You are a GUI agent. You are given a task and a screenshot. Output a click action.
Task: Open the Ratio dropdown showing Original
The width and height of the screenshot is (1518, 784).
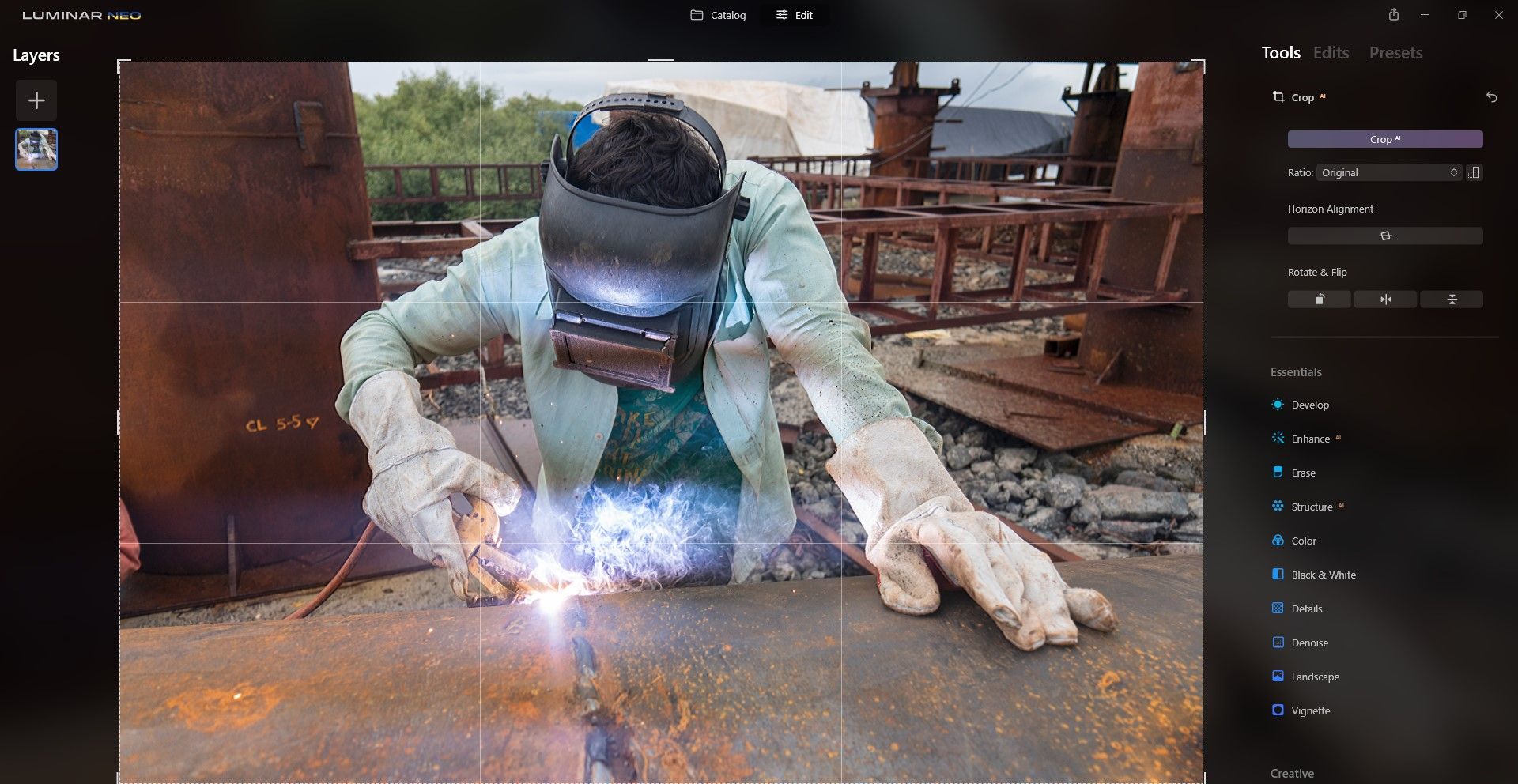pos(1389,172)
